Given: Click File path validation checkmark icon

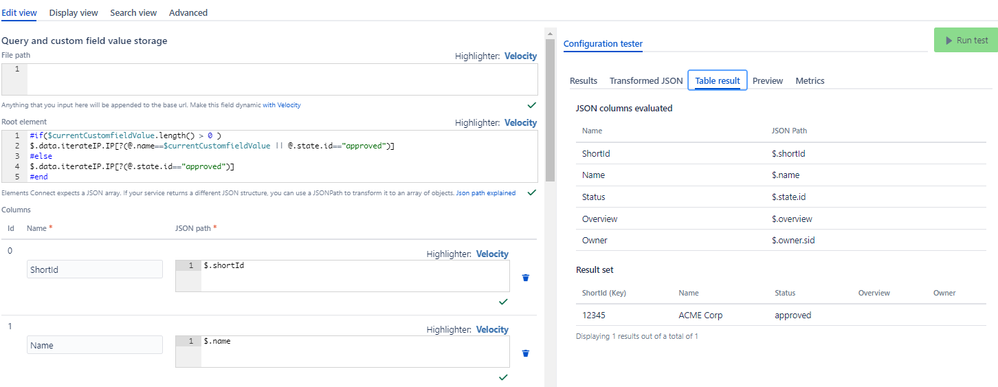Looking at the screenshot, I should 531,104.
